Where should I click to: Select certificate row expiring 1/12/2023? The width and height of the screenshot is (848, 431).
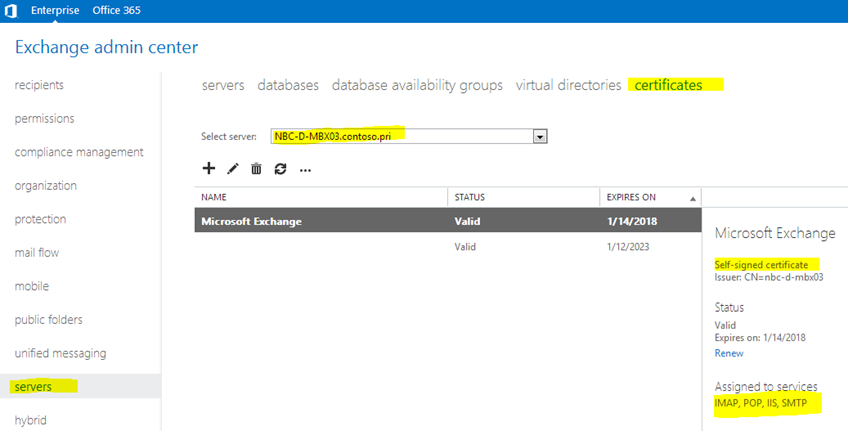[x=448, y=247]
